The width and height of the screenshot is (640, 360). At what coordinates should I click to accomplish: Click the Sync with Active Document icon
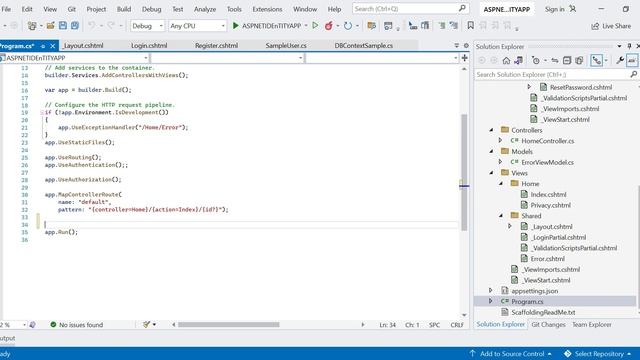(x=555, y=61)
